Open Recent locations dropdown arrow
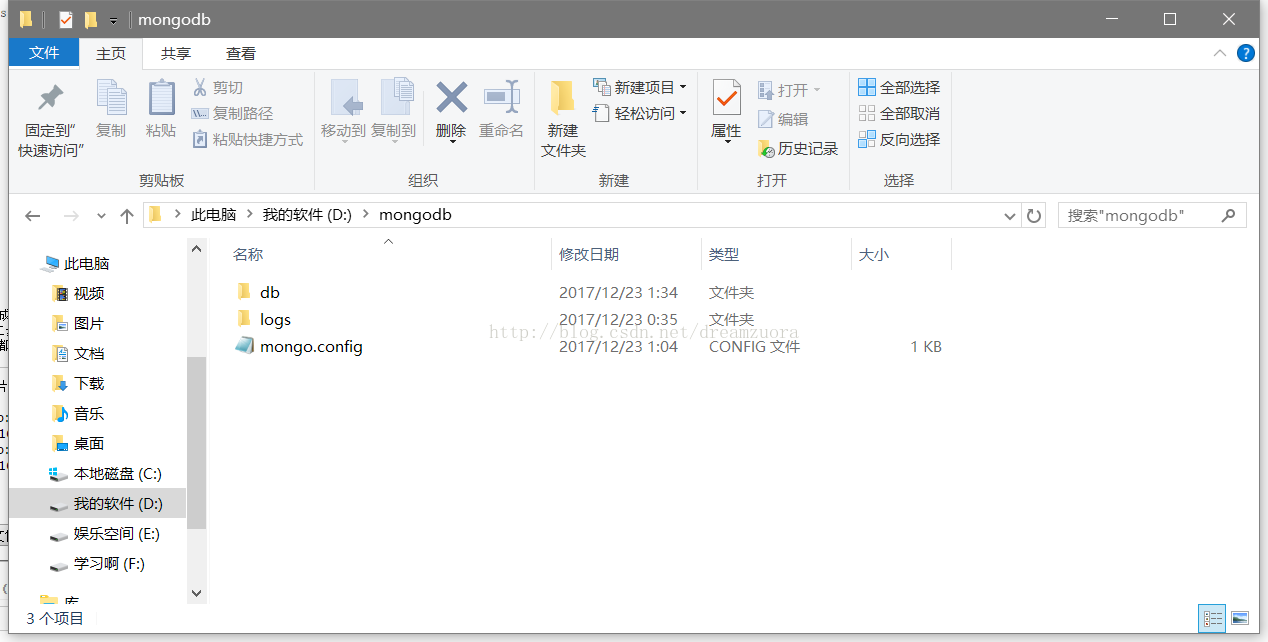The width and height of the screenshot is (1268, 642). [101, 215]
